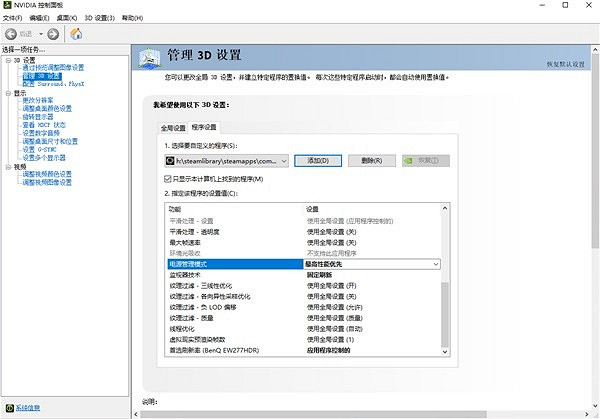Open the back history dropdown arrow
The width and height of the screenshot is (600, 419).
[x=41, y=34]
